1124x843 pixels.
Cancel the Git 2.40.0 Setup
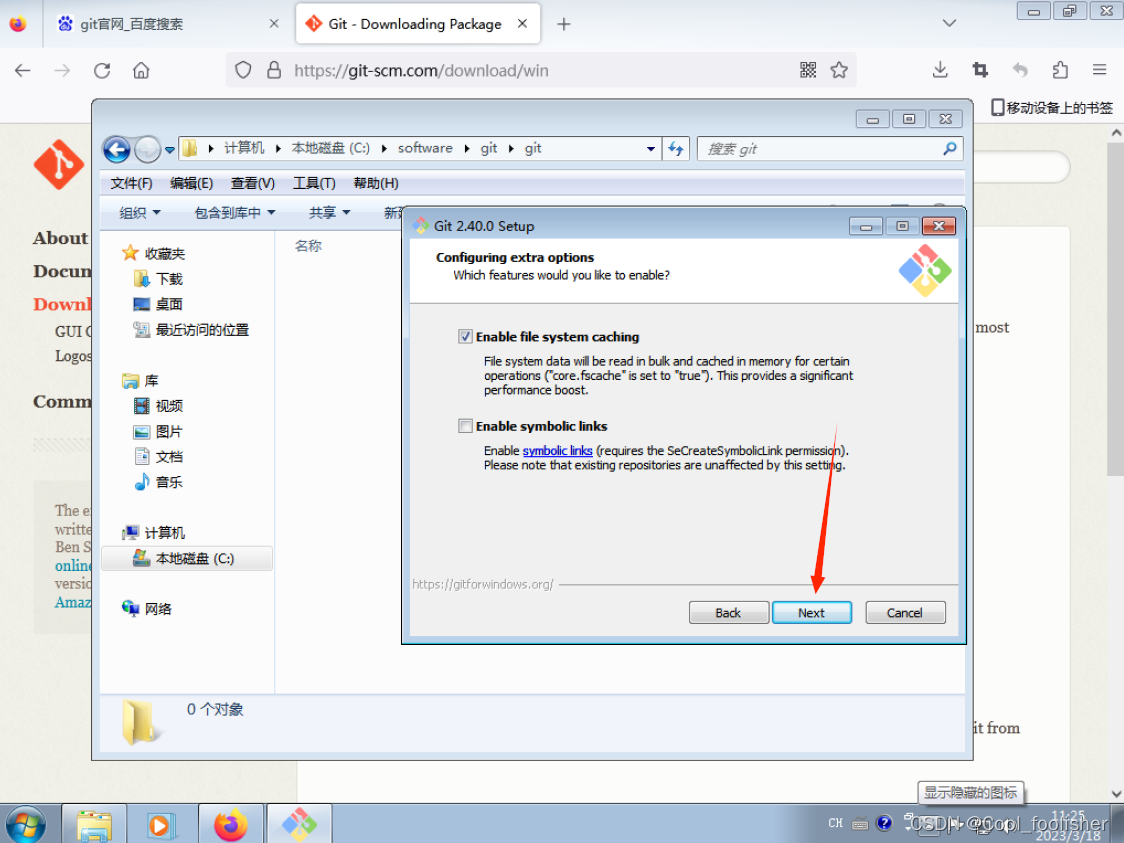coord(905,613)
